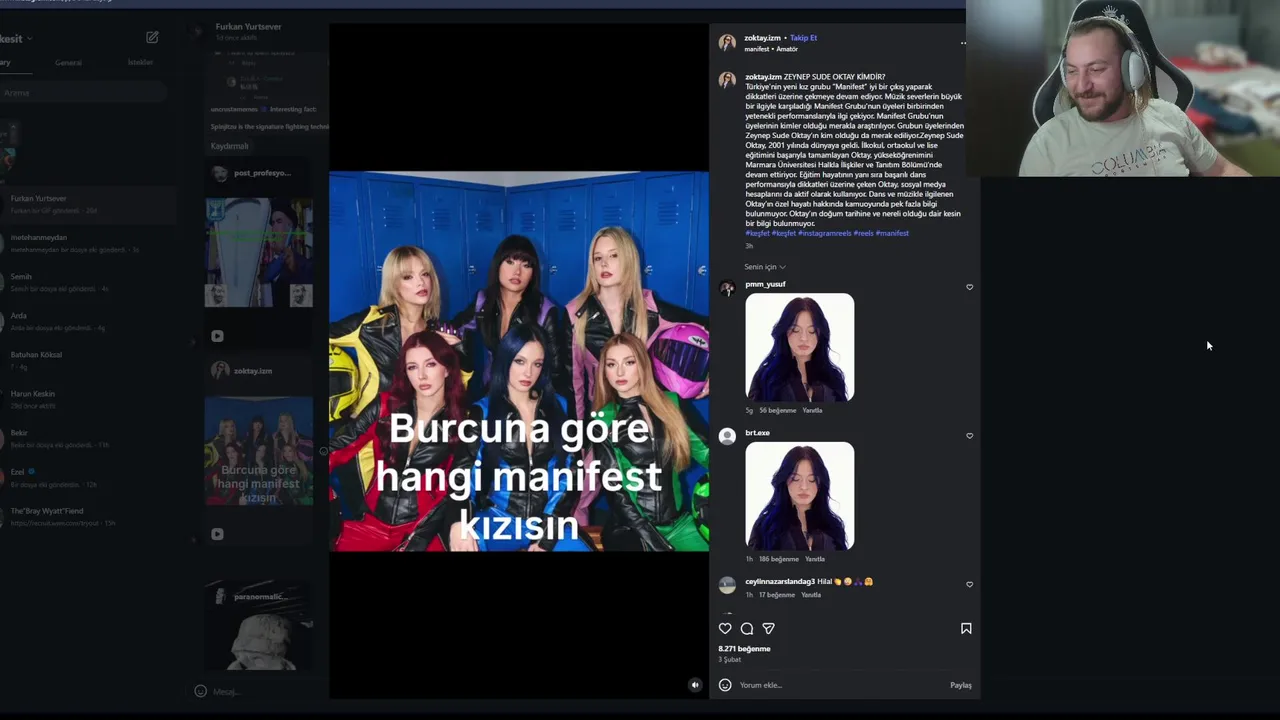Click Yanıtla under brt.exe's comment
Screen dimensions: 1280x720
[x=815, y=559]
